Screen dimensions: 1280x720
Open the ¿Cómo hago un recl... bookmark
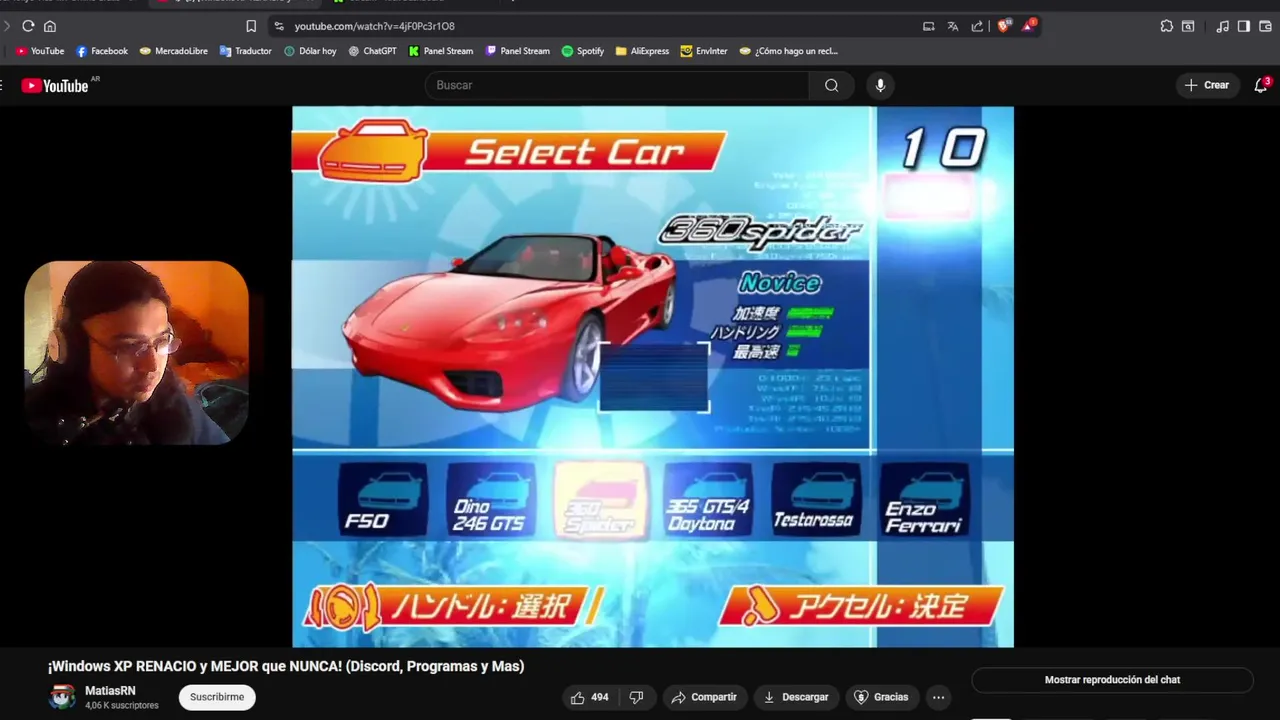[788, 51]
